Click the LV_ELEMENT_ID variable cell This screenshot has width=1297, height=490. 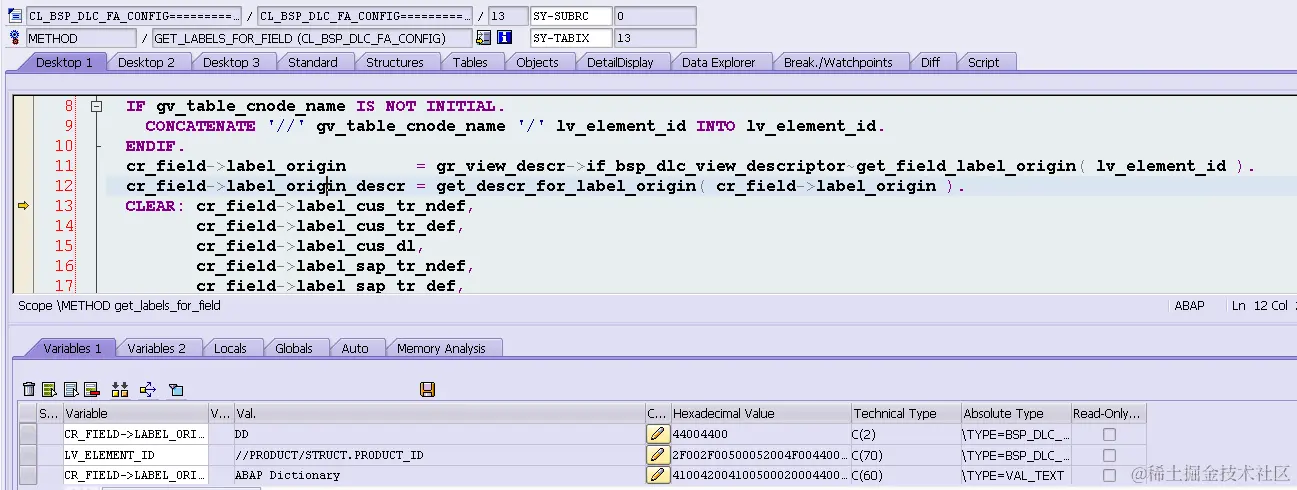coord(135,454)
